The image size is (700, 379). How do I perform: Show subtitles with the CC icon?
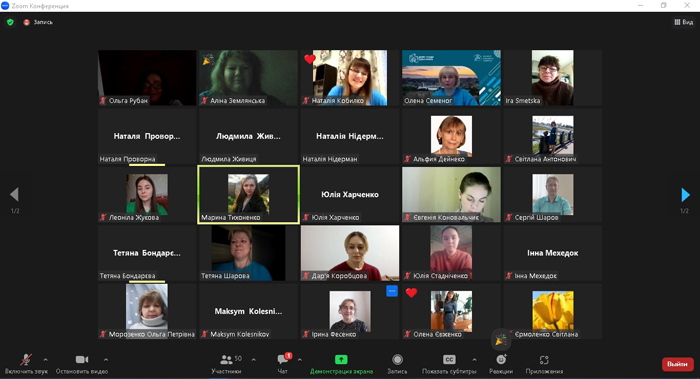point(449,359)
